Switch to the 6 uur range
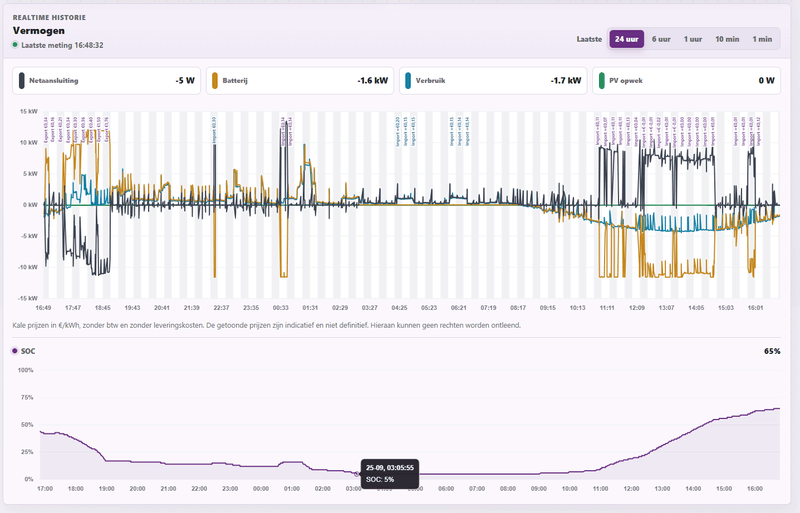The image size is (800, 513). pyautogui.click(x=661, y=39)
